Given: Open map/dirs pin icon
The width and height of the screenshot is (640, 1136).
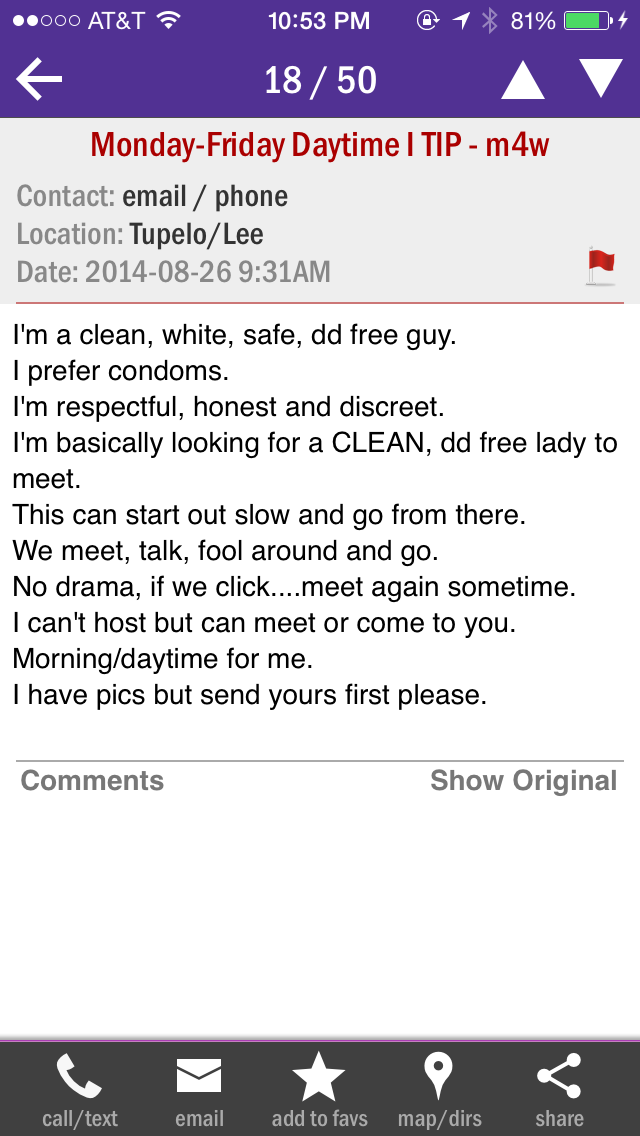Looking at the screenshot, I should 439,1076.
